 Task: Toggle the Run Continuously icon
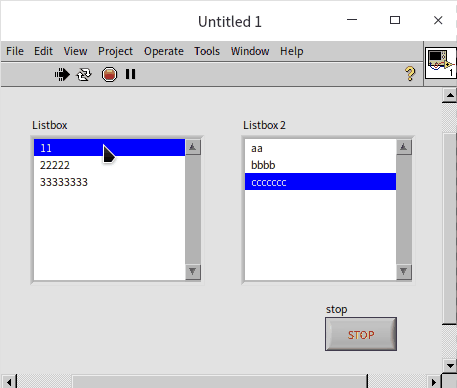tap(84, 74)
